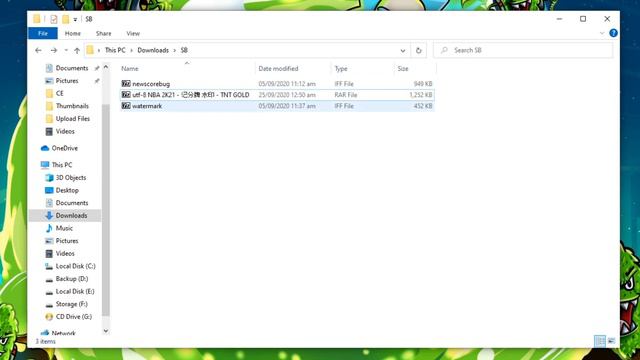640x360 pixels.
Task: Open Local Disk (E:)
Action: (75, 291)
